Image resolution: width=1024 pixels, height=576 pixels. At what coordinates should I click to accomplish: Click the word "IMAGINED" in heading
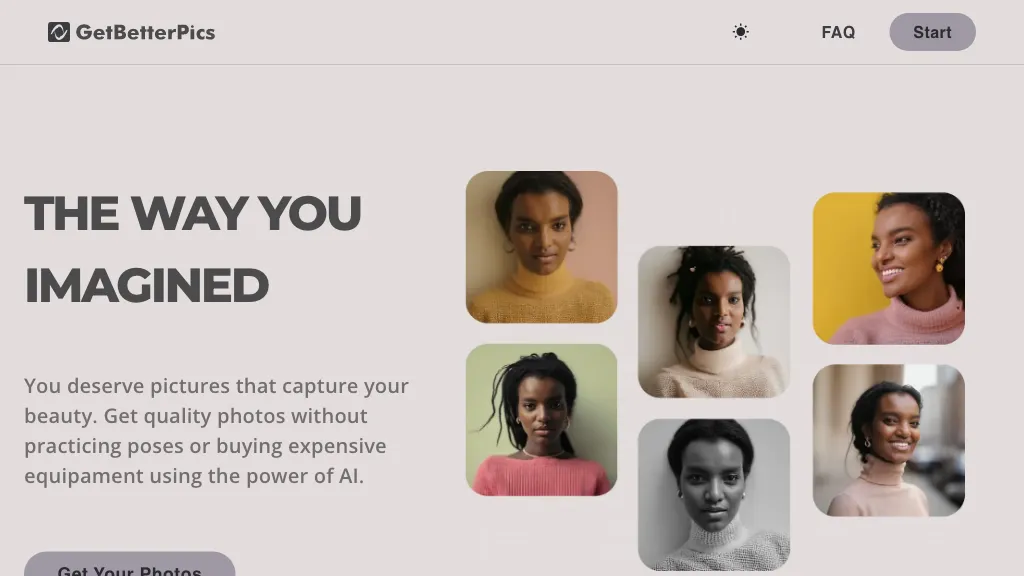click(146, 286)
